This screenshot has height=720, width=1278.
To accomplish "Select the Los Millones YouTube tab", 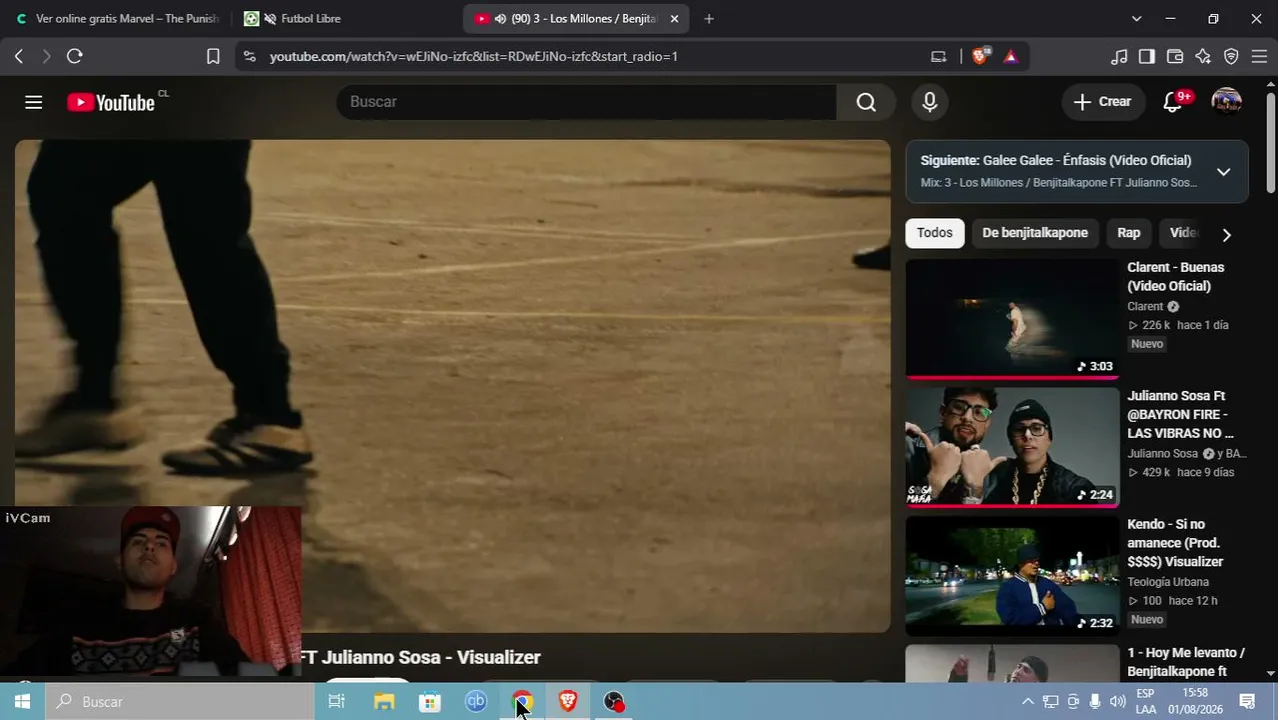I will pos(575,18).
